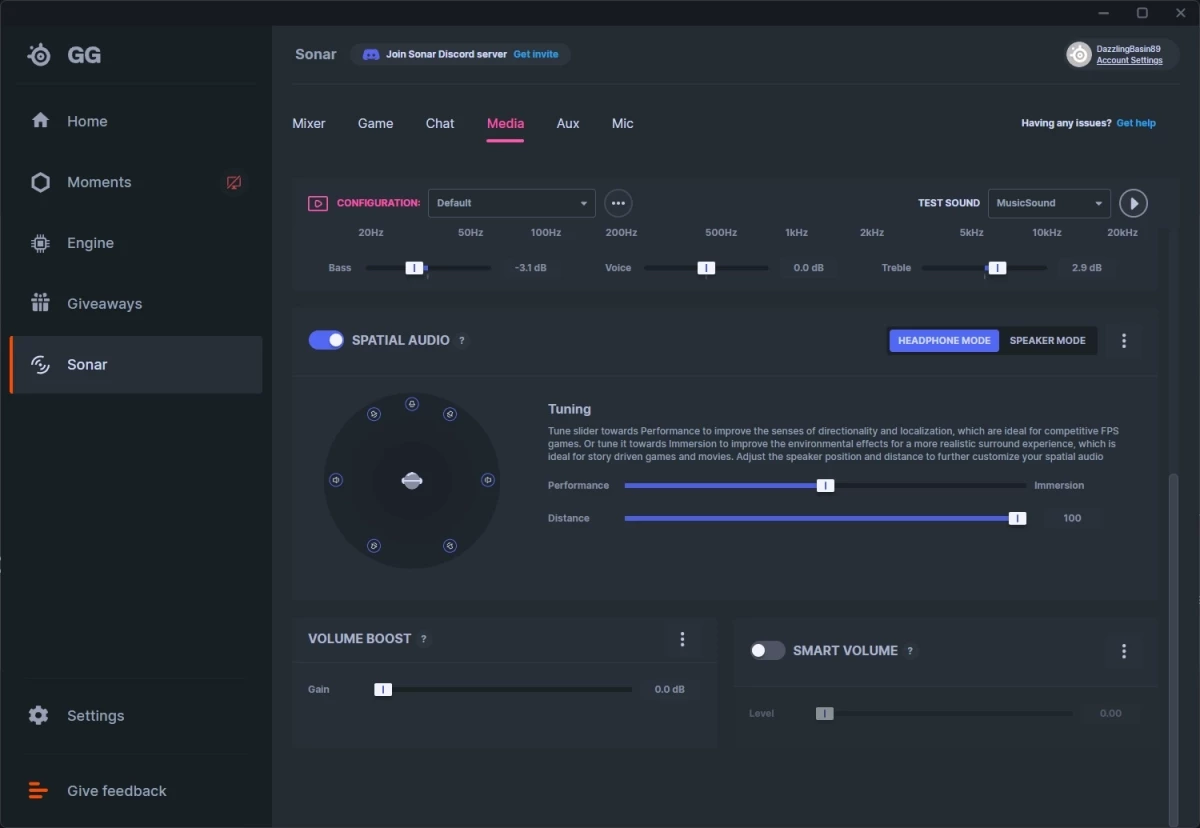This screenshot has width=1200, height=828.
Task: Click the Engine chip icon
Action: point(40,243)
